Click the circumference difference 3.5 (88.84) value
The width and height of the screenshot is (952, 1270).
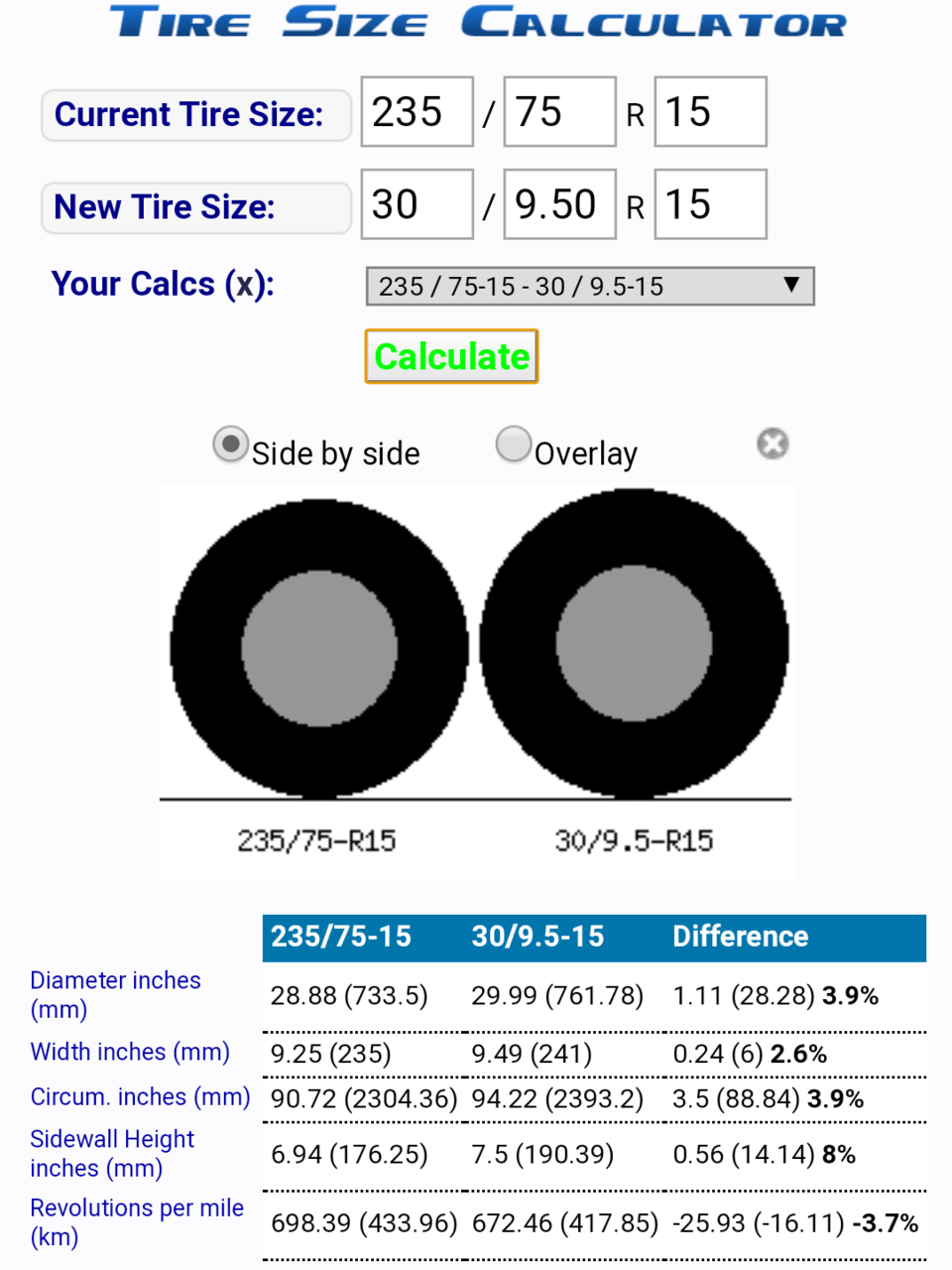[x=769, y=1099]
